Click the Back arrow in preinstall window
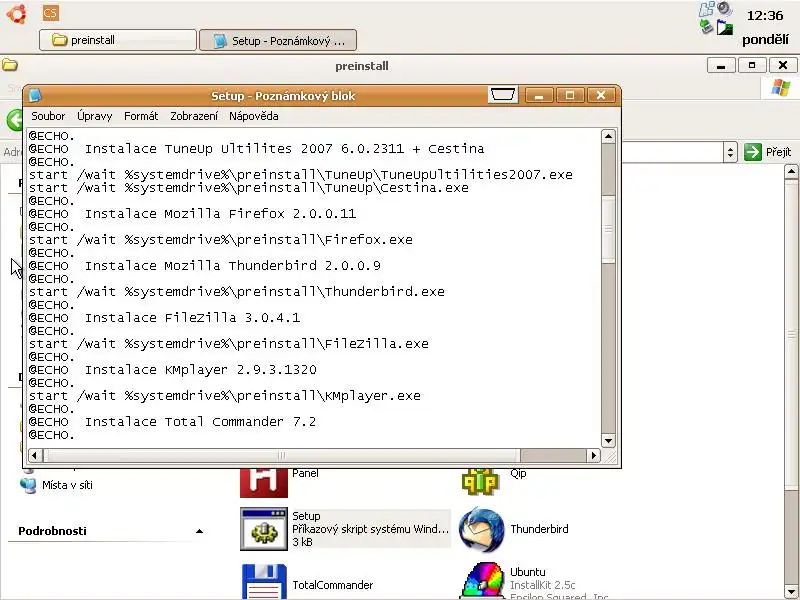Image resolution: width=800 pixels, height=600 pixels. (x=14, y=120)
